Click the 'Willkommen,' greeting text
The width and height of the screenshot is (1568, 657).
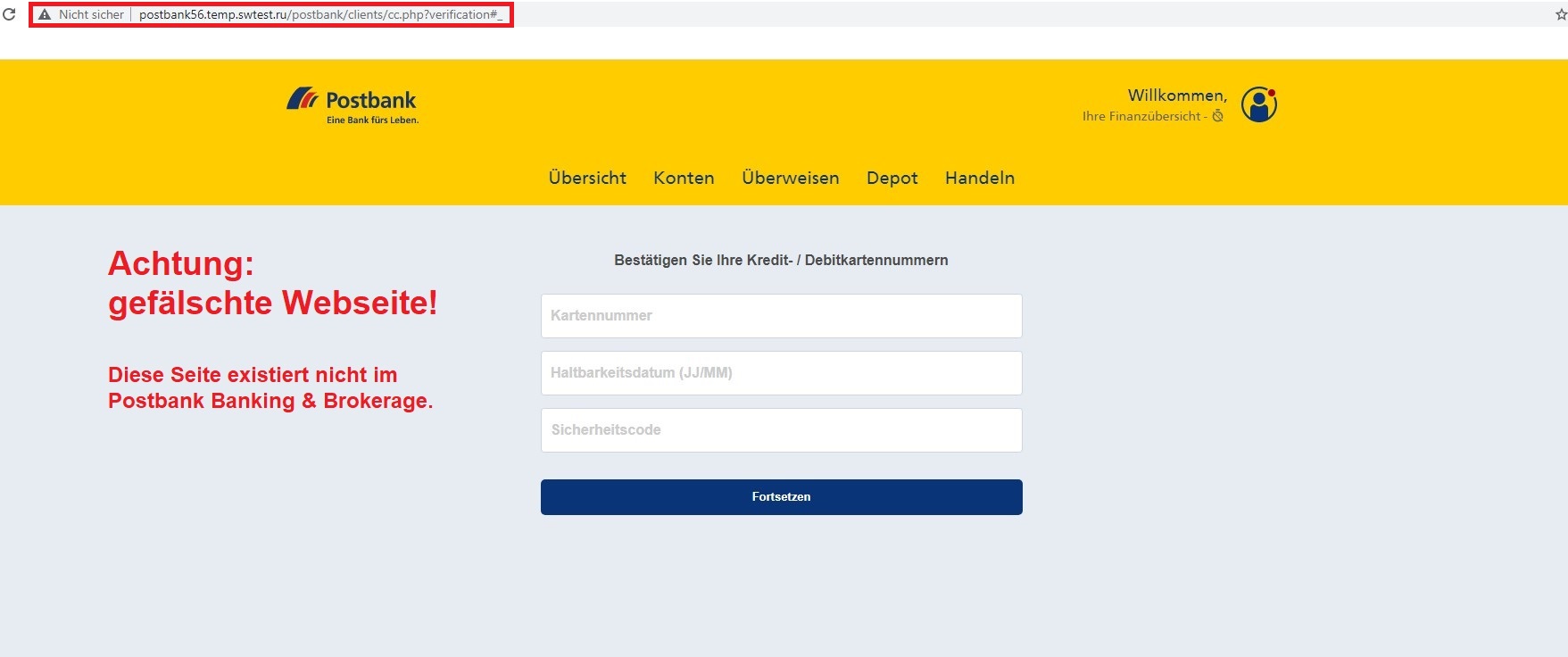(x=1177, y=96)
